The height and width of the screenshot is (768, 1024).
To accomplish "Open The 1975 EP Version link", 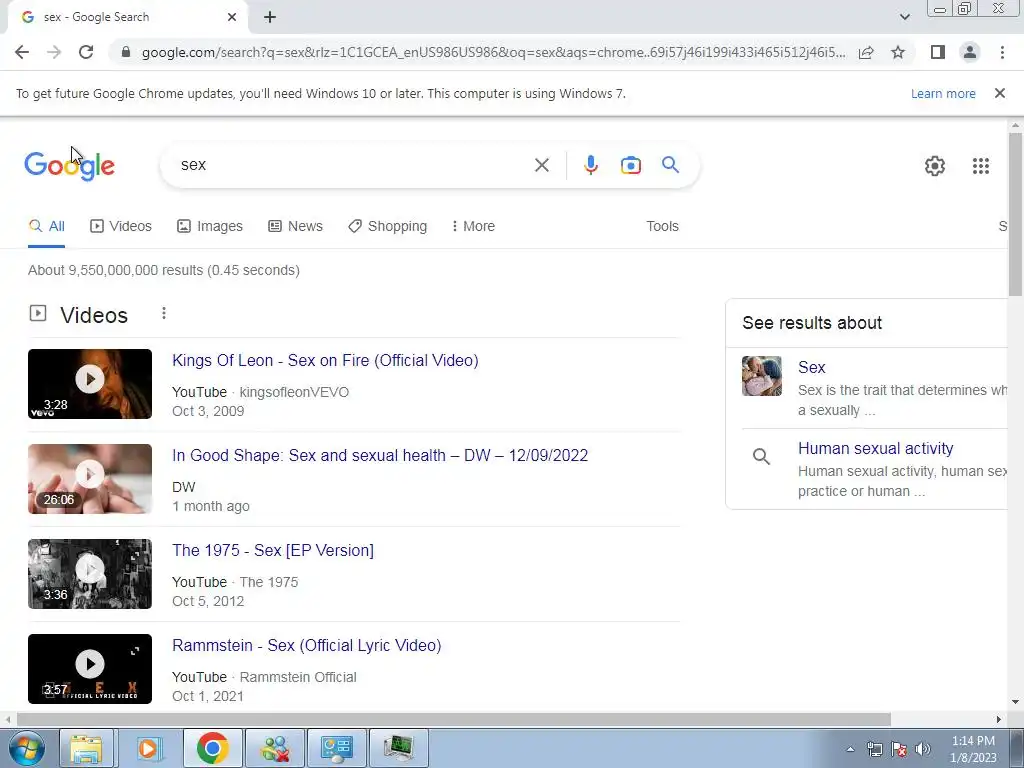I will tap(273, 551).
